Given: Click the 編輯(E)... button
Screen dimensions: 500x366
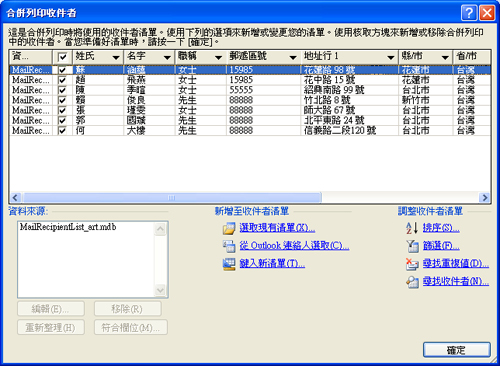Looking at the screenshot, I should [x=51, y=309].
